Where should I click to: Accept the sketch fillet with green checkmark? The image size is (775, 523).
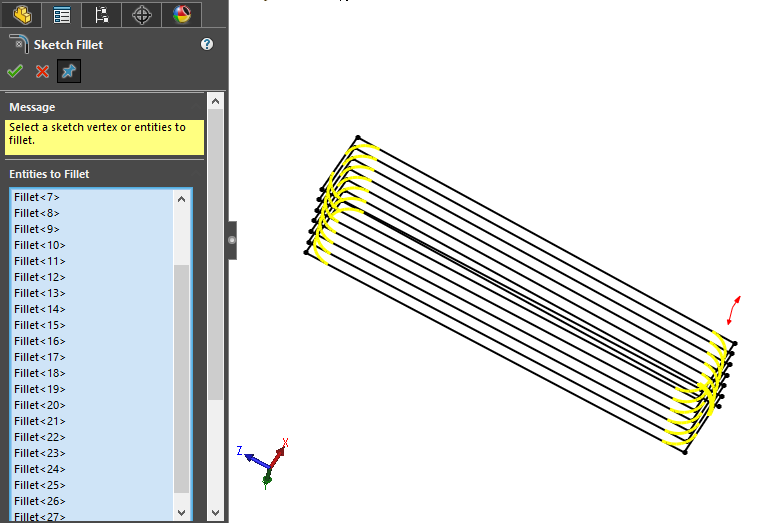click(15, 72)
